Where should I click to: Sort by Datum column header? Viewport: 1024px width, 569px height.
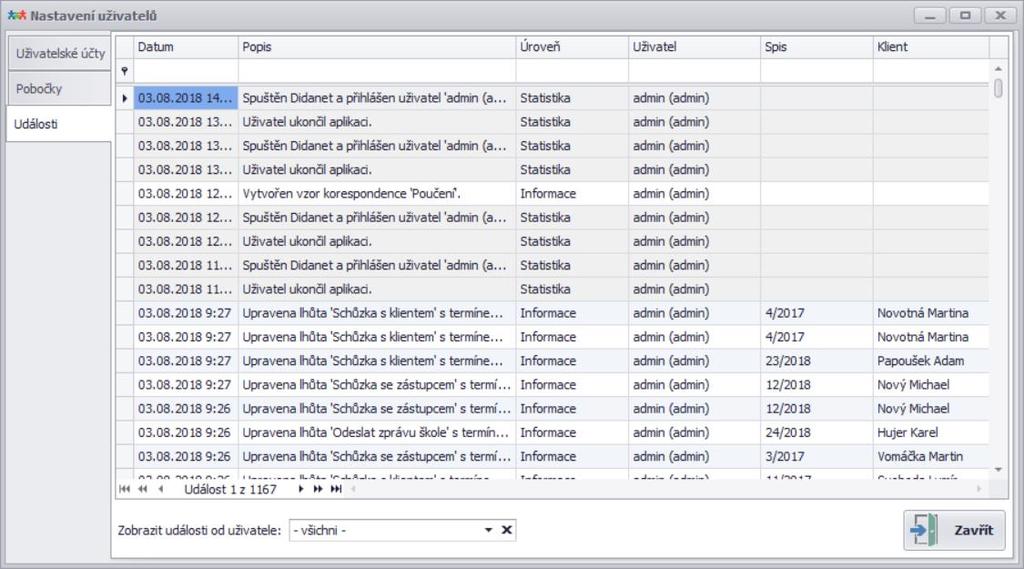point(186,47)
